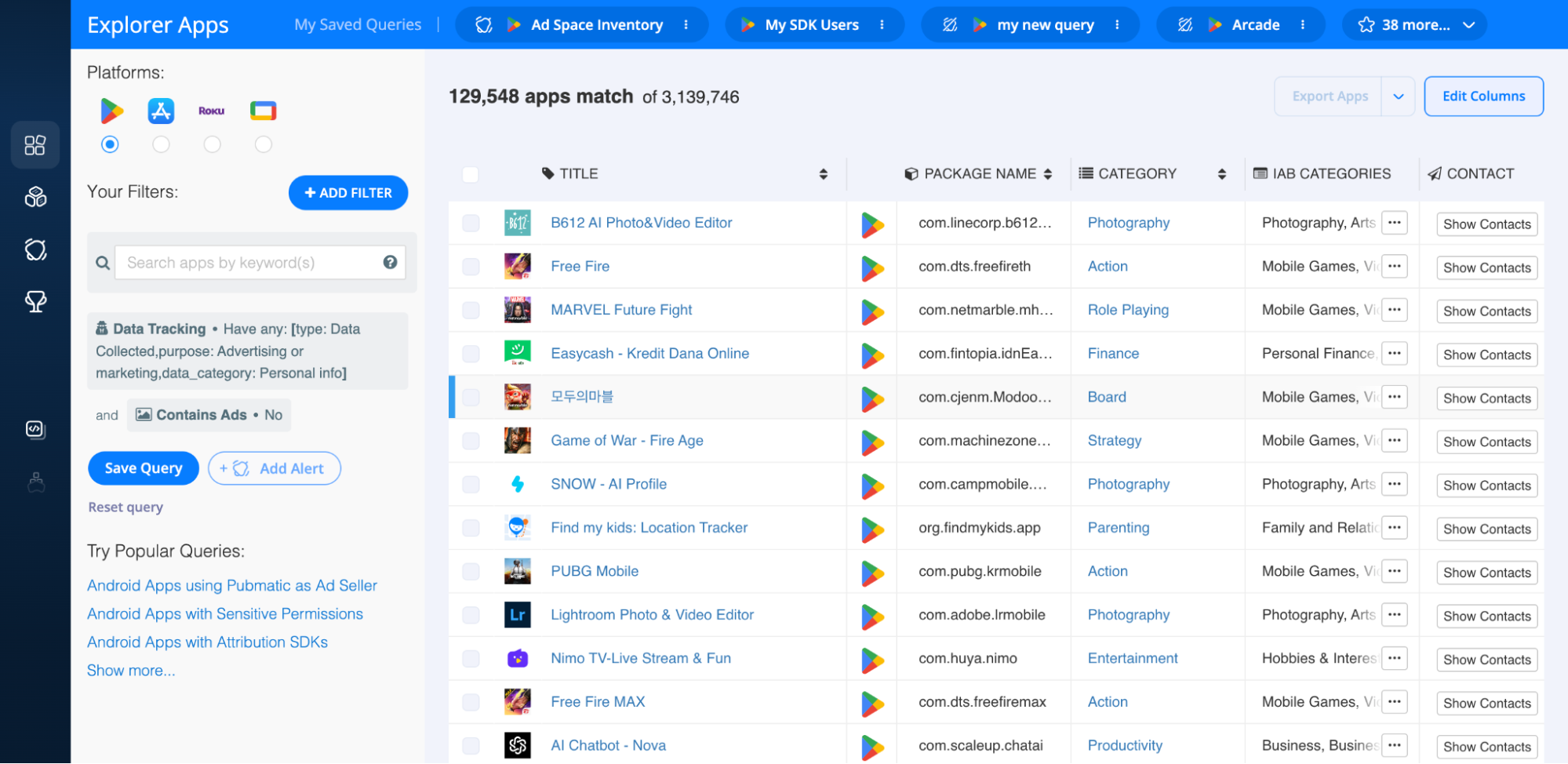The height and width of the screenshot is (764, 1568).
Task: Click the Add Alert button
Action: pos(275,468)
